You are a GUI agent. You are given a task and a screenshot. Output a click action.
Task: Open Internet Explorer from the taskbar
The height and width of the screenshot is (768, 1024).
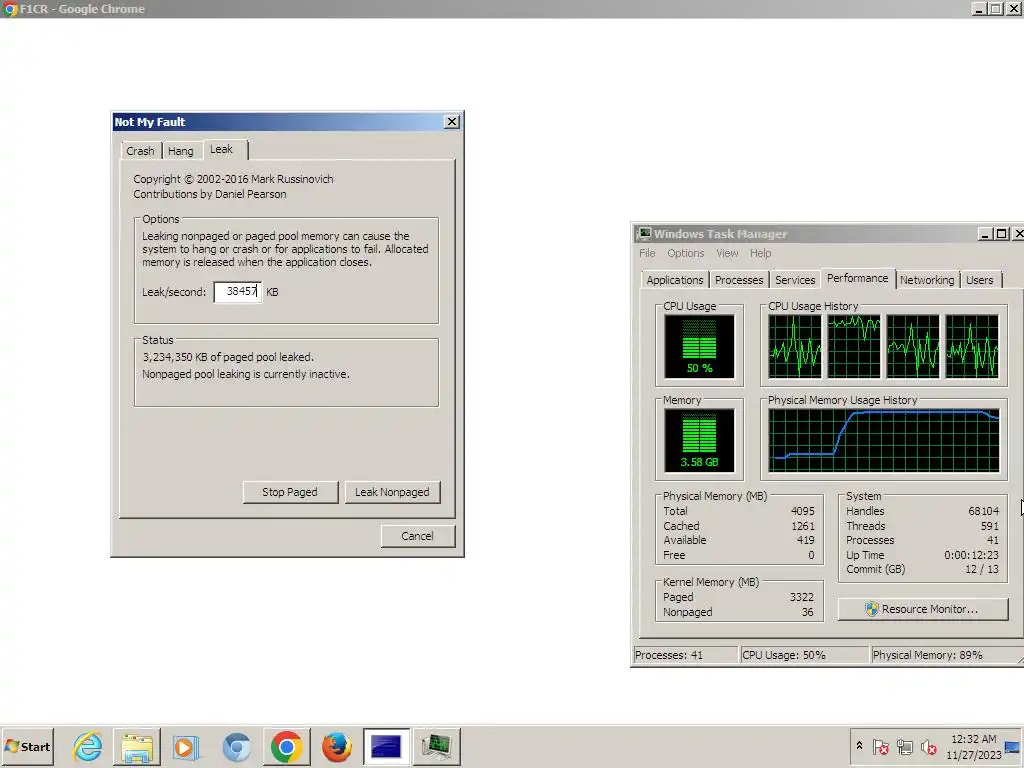pyautogui.click(x=88, y=746)
